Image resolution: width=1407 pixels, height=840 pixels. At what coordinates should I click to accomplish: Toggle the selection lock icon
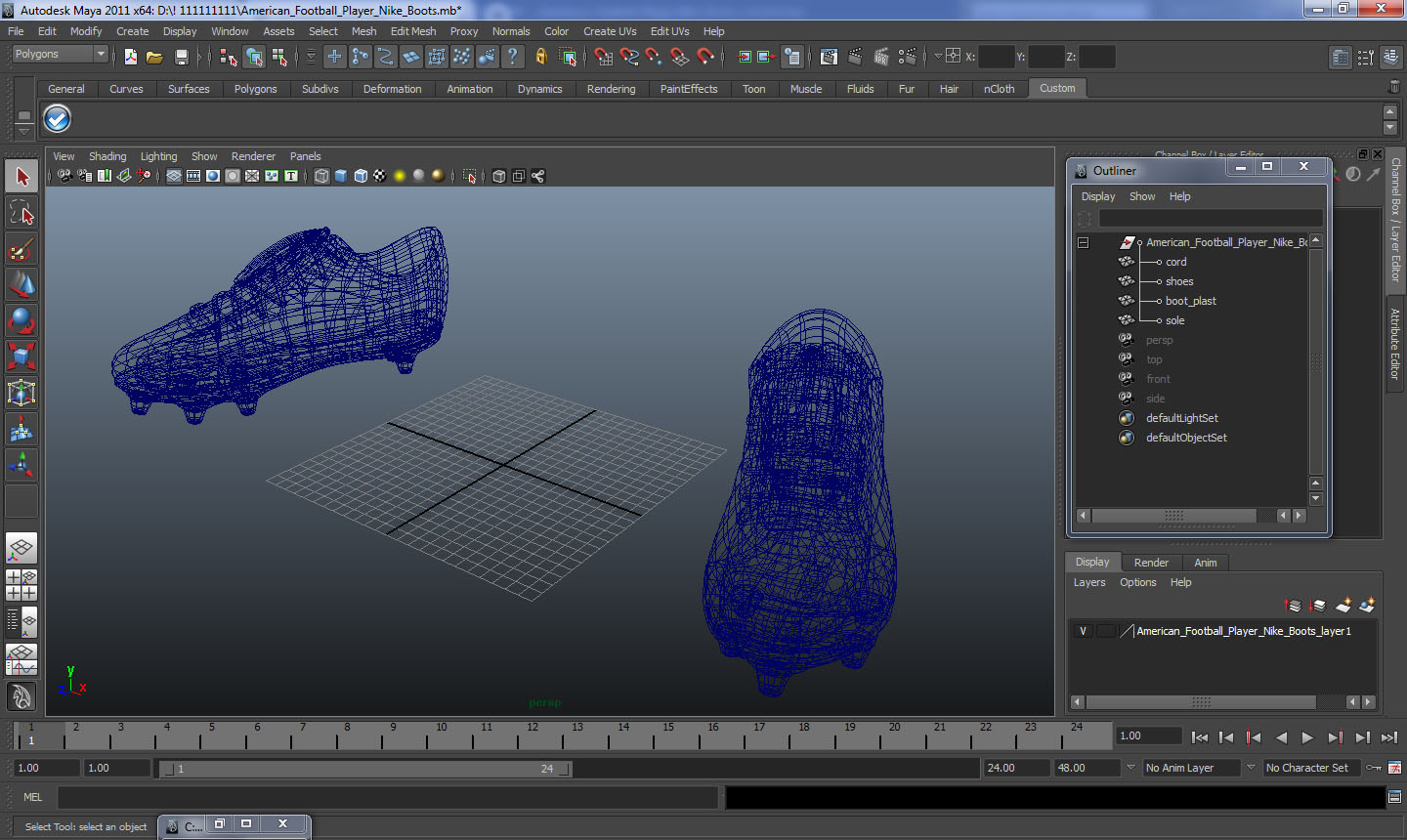coord(541,57)
